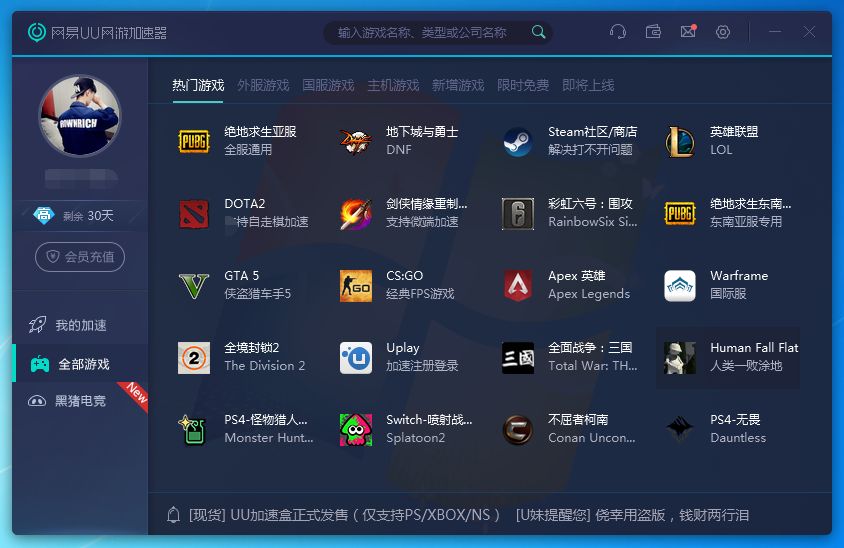
Task: Open the settings gear icon
Action: 723,32
